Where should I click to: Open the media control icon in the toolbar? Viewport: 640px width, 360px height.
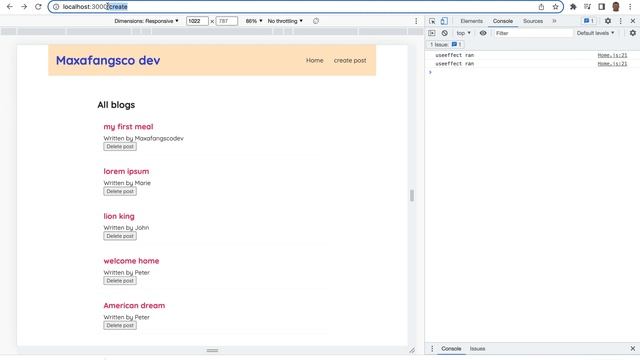(x=587, y=7)
